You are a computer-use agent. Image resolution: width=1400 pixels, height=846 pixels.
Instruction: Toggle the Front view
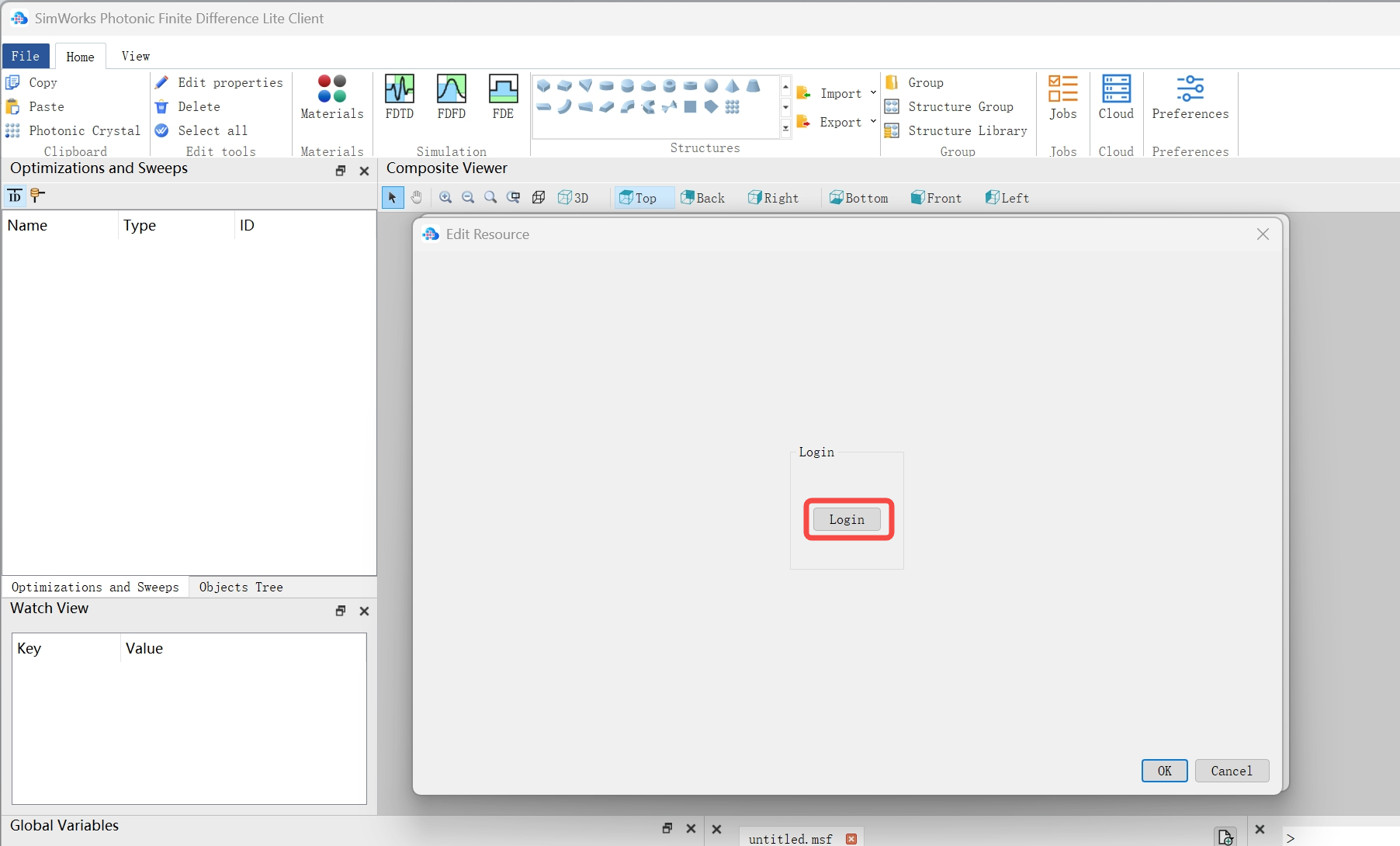[x=936, y=198]
